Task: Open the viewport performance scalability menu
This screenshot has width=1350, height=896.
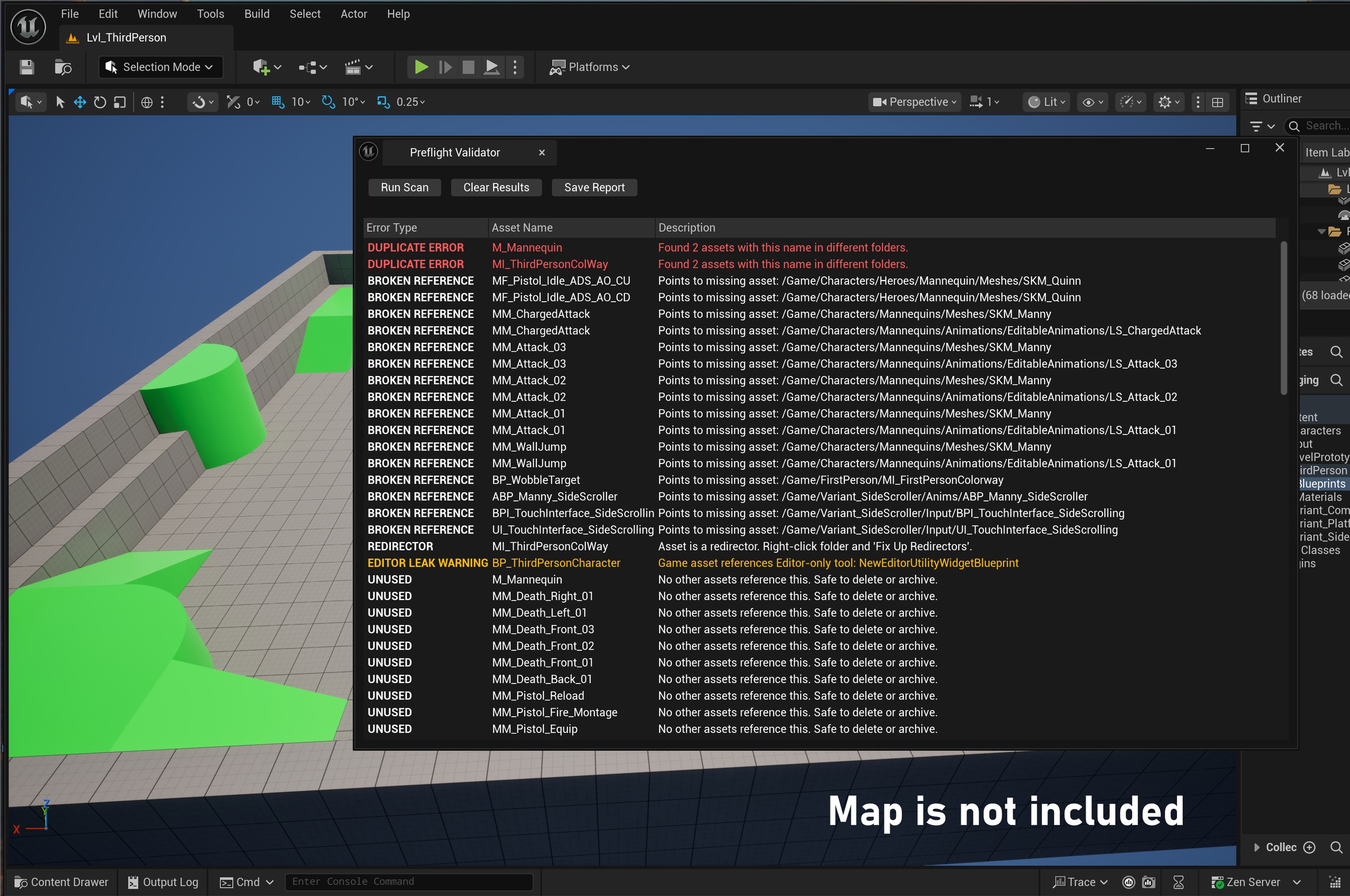Action: pyautogui.click(x=1131, y=102)
